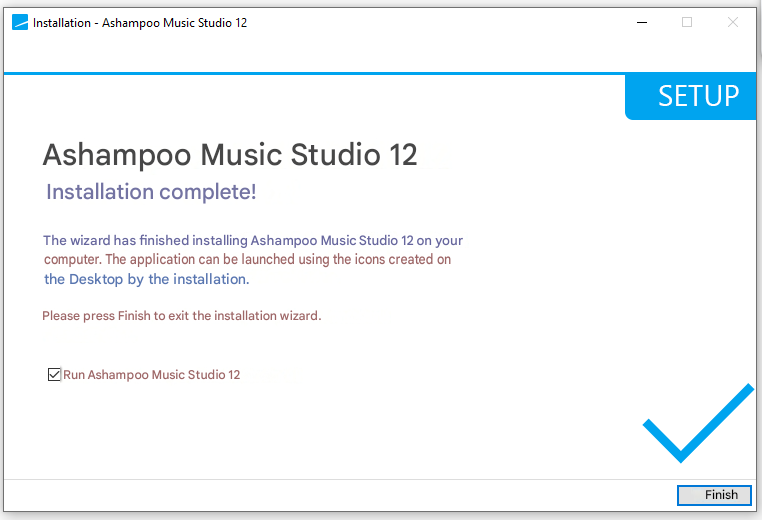Click the Ashampoo installer icon in title bar

pos(20,22)
